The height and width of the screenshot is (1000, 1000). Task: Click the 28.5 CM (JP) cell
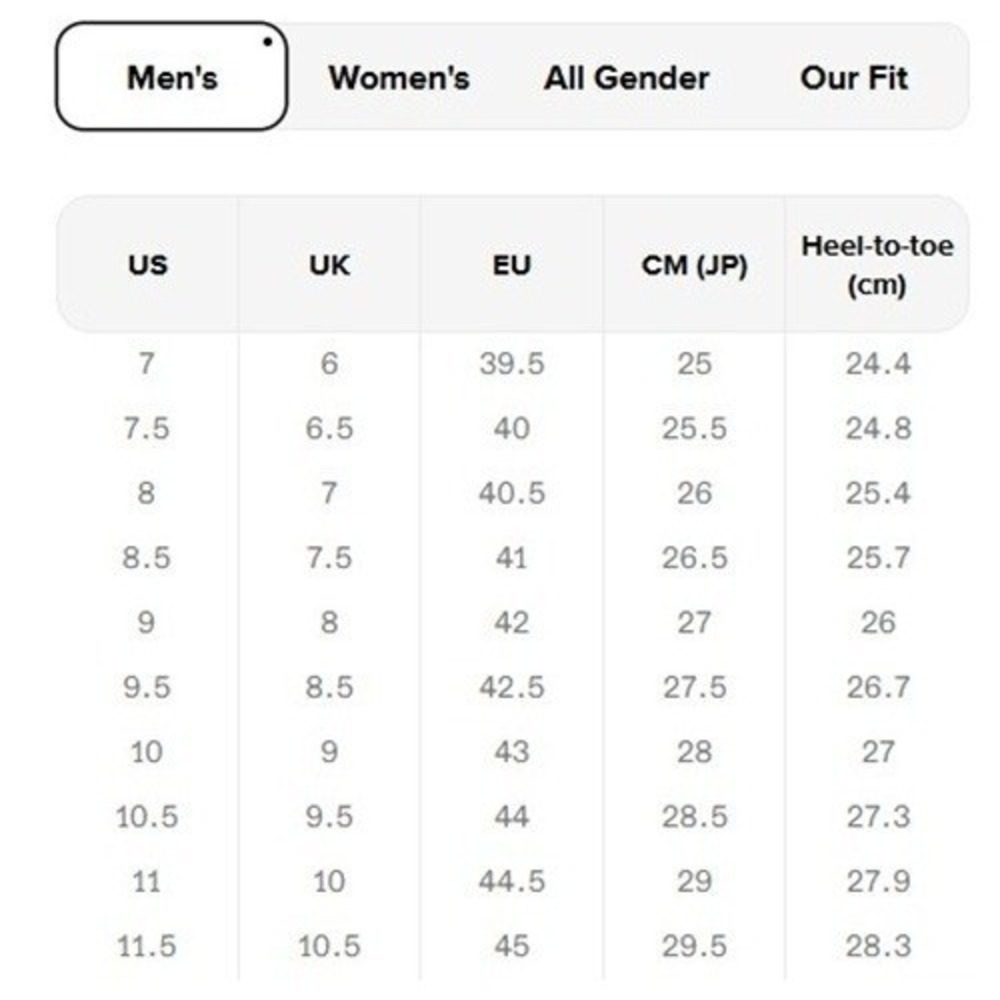coord(695,817)
